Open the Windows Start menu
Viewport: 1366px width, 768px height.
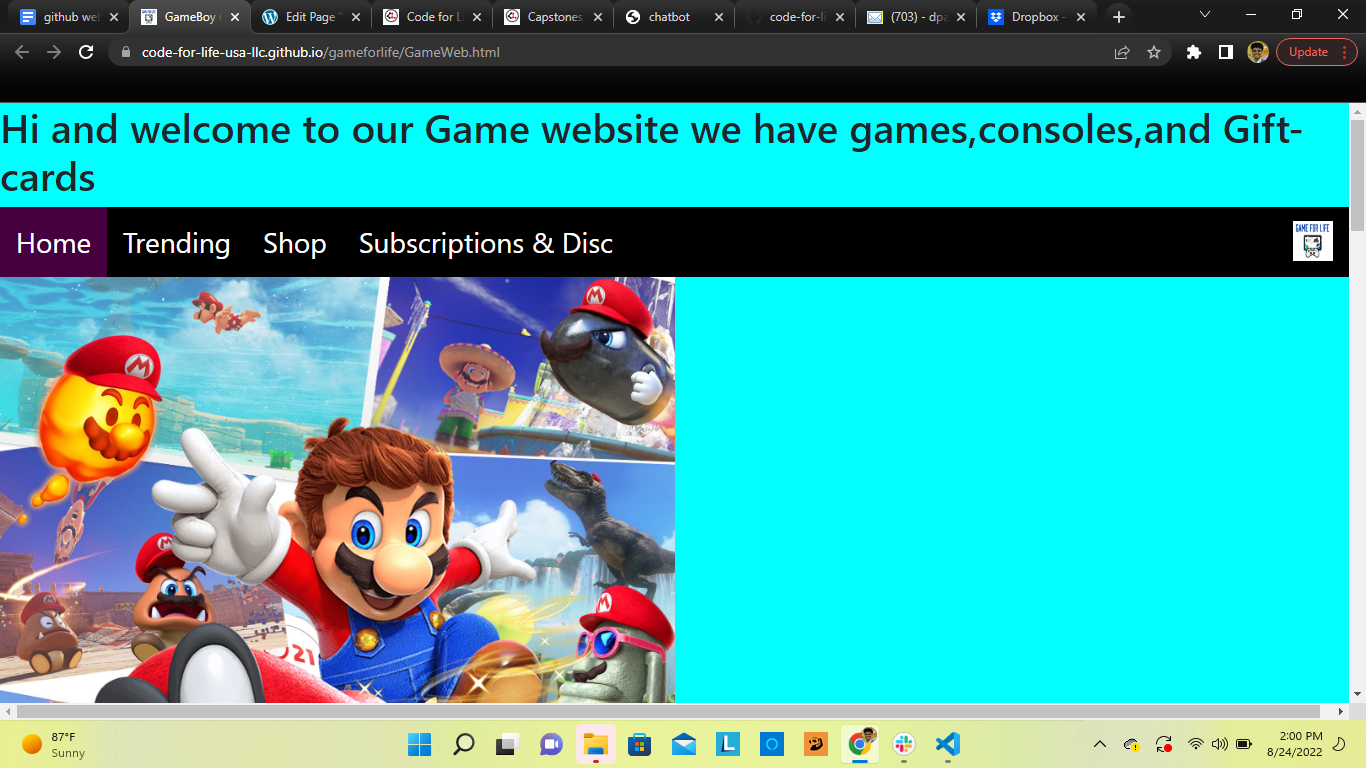pos(419,744)
